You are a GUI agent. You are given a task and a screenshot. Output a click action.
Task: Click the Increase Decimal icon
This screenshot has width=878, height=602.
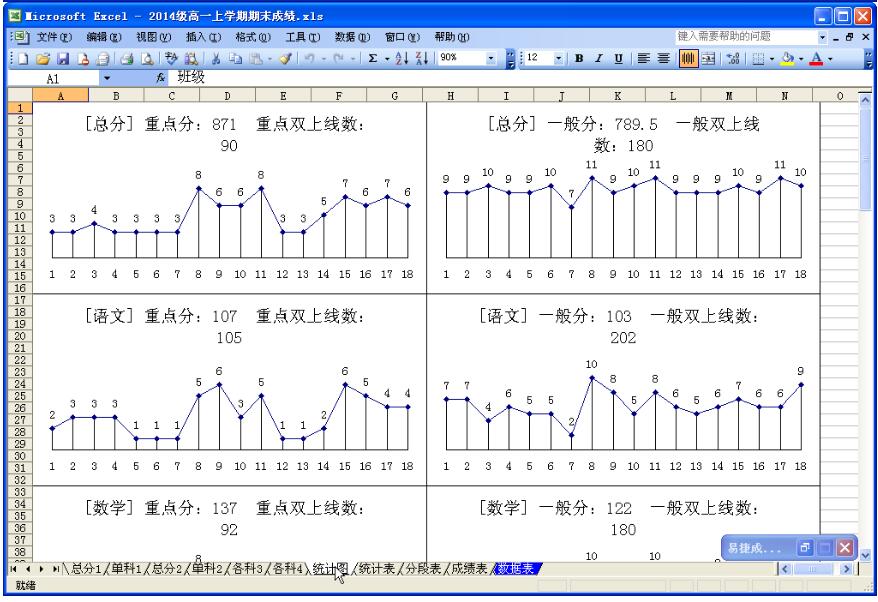click(732, 58)
